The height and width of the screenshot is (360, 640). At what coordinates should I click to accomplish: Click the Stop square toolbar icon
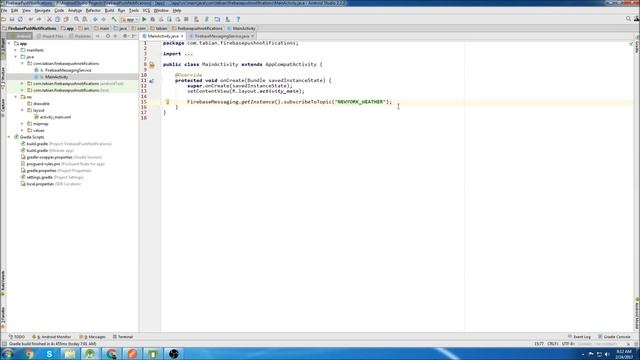186,19
